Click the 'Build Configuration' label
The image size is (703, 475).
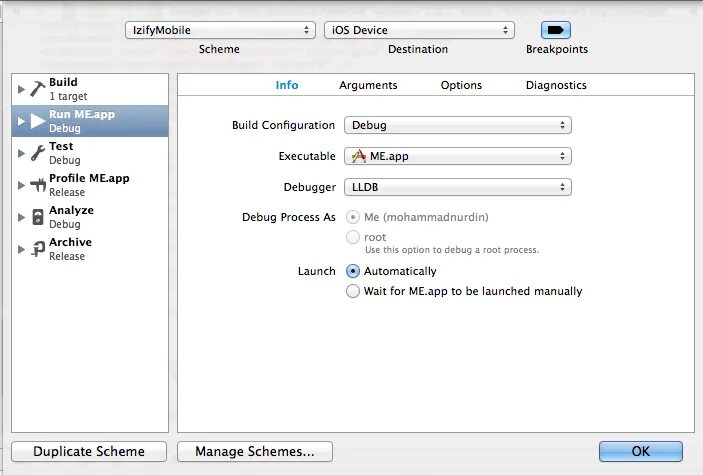pyautogui.click(x=283, y=125)
